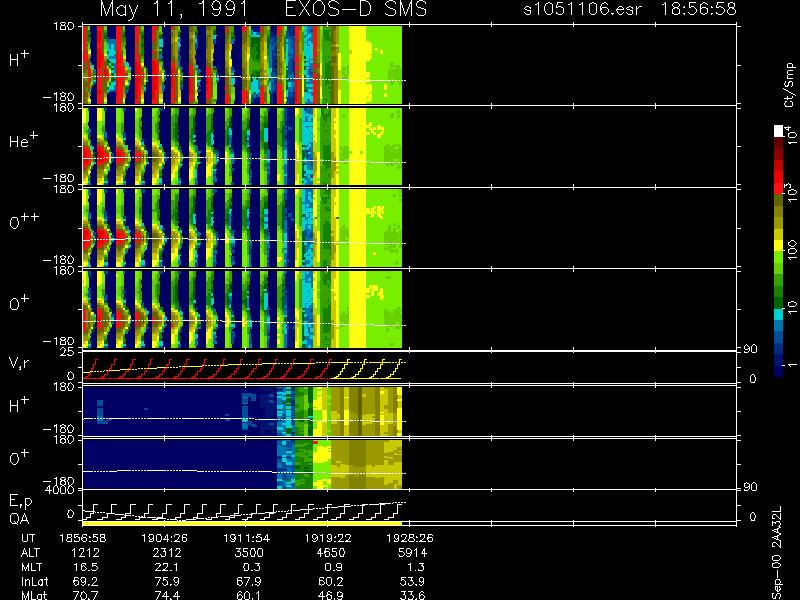Click the O++ spectrogram panel
800x600 pixels.
242,228
